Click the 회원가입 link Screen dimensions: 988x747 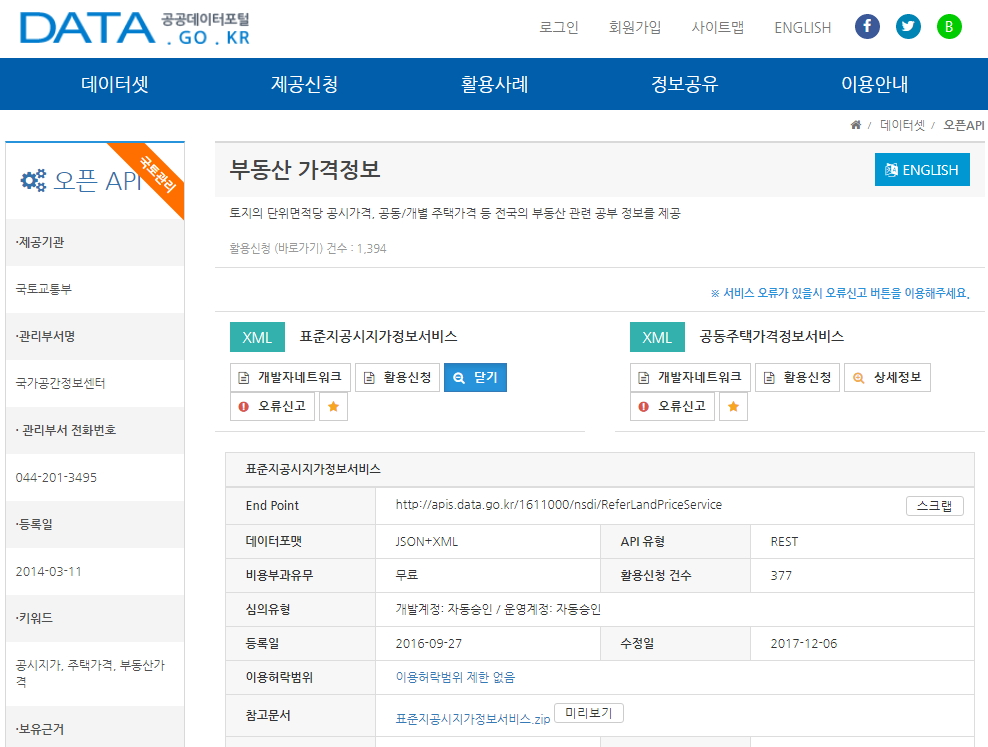[635, 27]
